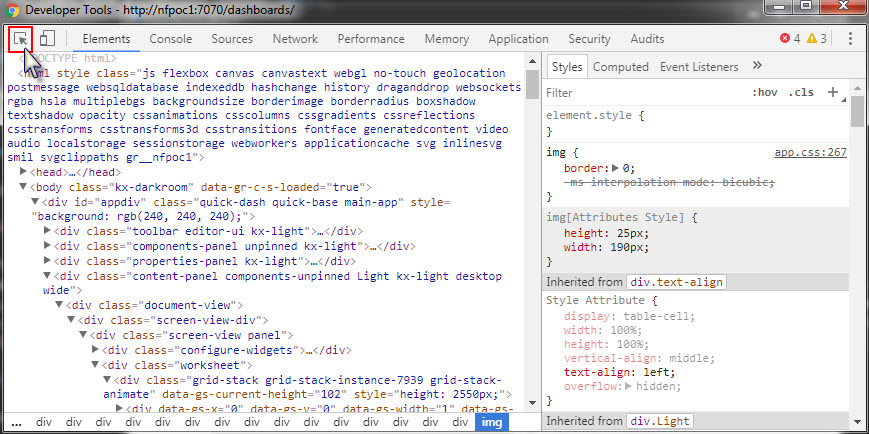Click the Styles pane vertical scrollbar
The image size is (869, 434).
857,110
